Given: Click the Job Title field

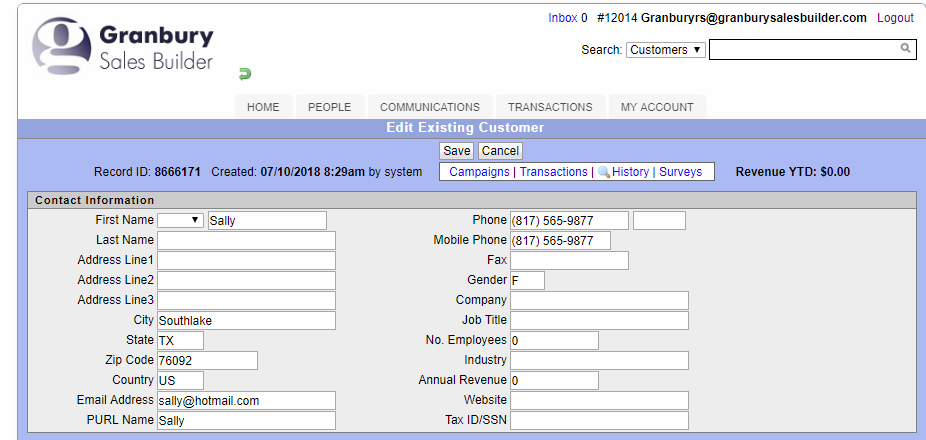Looking at the screenshot, I should pos(599,321).
